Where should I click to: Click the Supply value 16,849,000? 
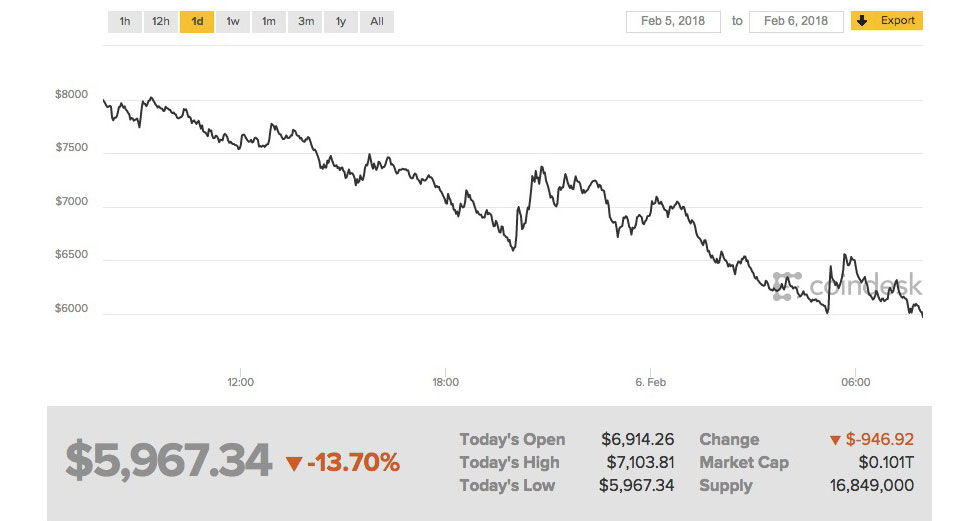pyautogui.click(x=872, y=485)
